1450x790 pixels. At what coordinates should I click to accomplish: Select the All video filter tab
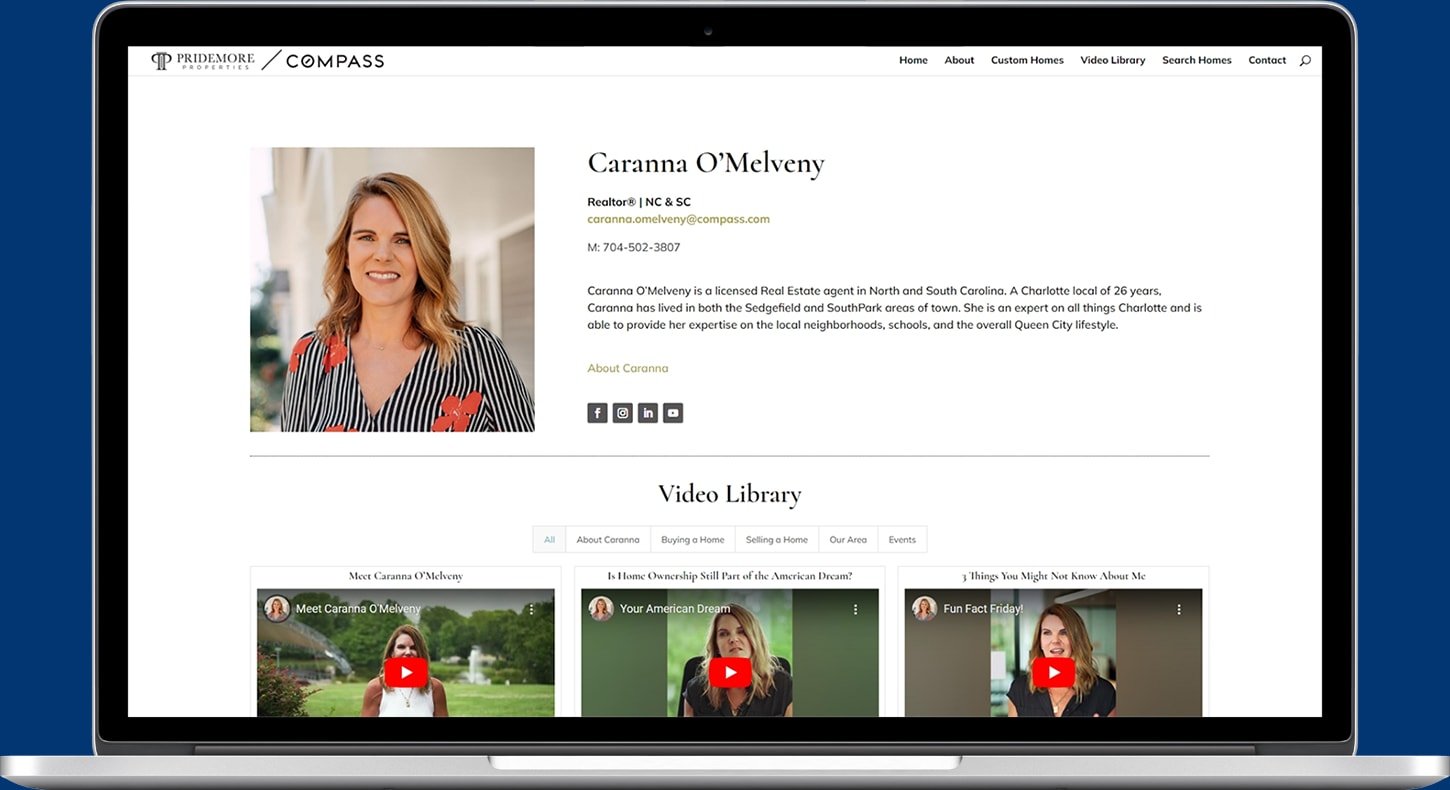pos(549,540)
